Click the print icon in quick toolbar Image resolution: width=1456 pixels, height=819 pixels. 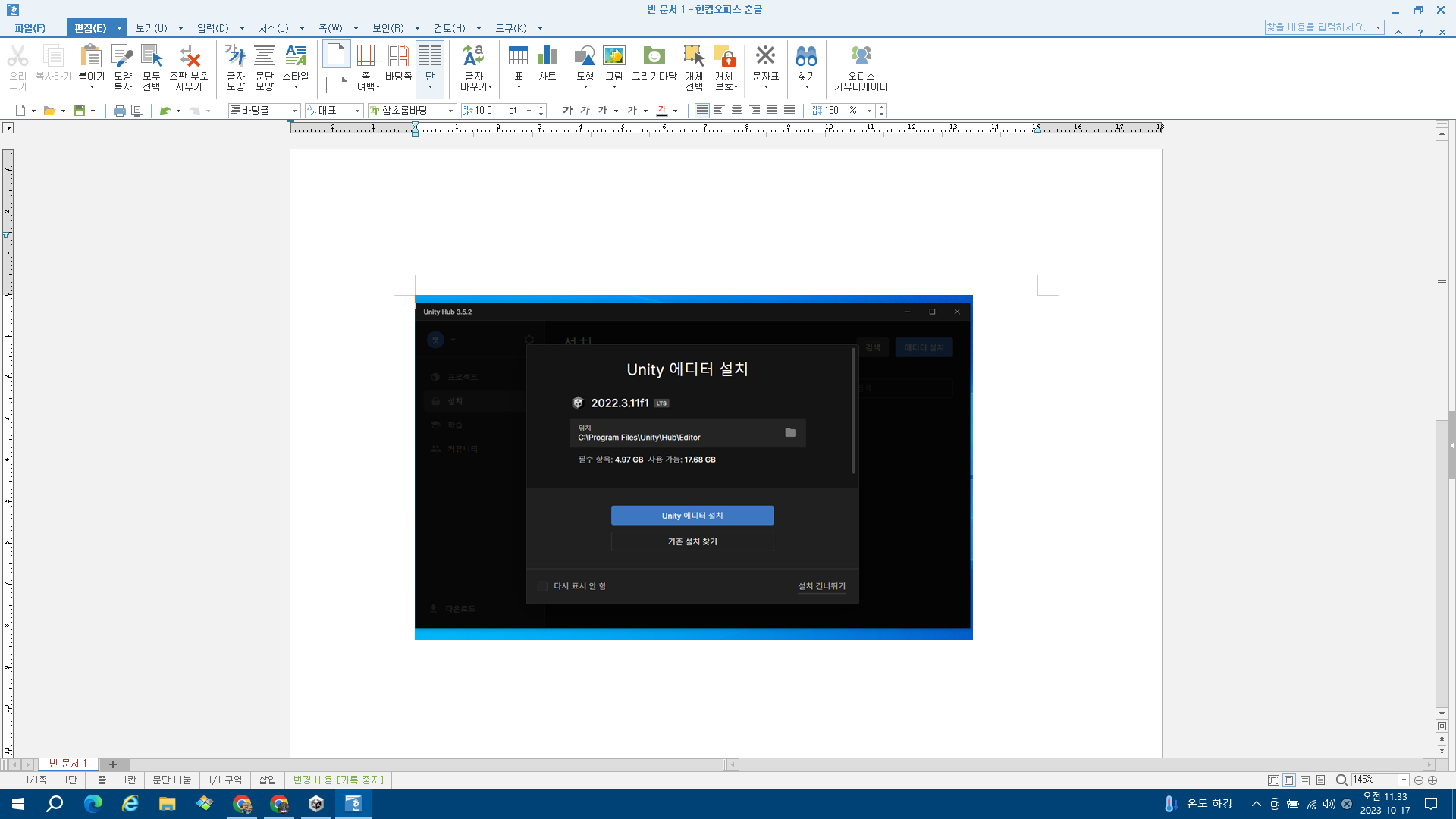coord(119,111)
